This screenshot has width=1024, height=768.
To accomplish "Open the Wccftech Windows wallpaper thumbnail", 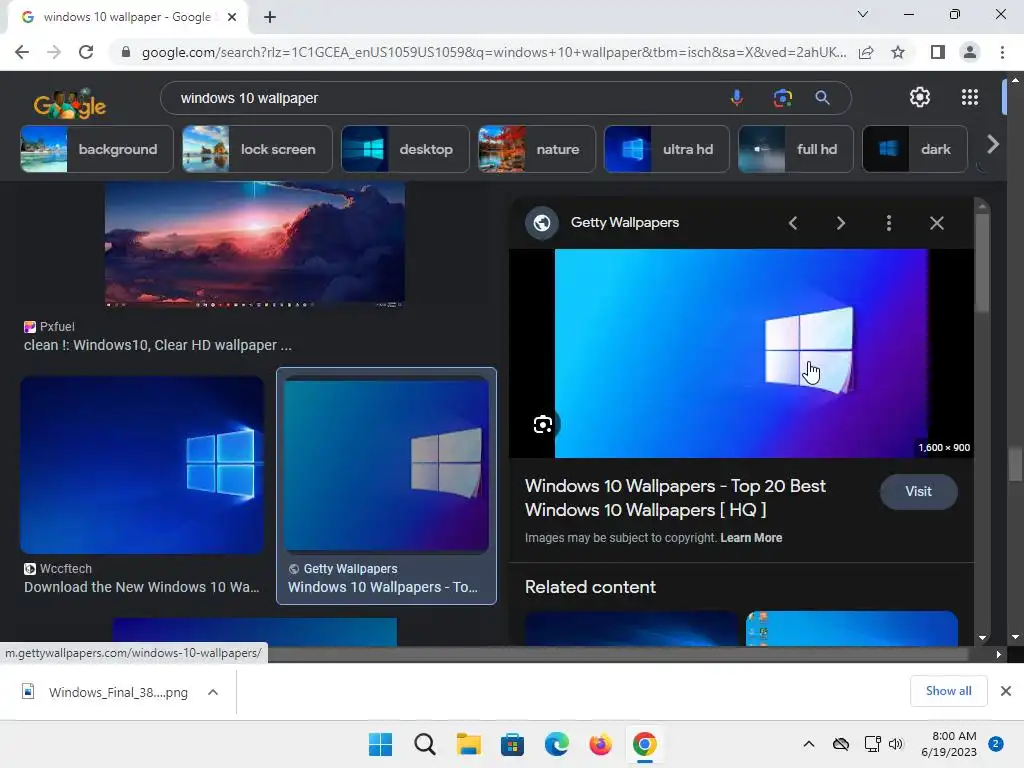I will pyautogui.click(x=142, y=465).
